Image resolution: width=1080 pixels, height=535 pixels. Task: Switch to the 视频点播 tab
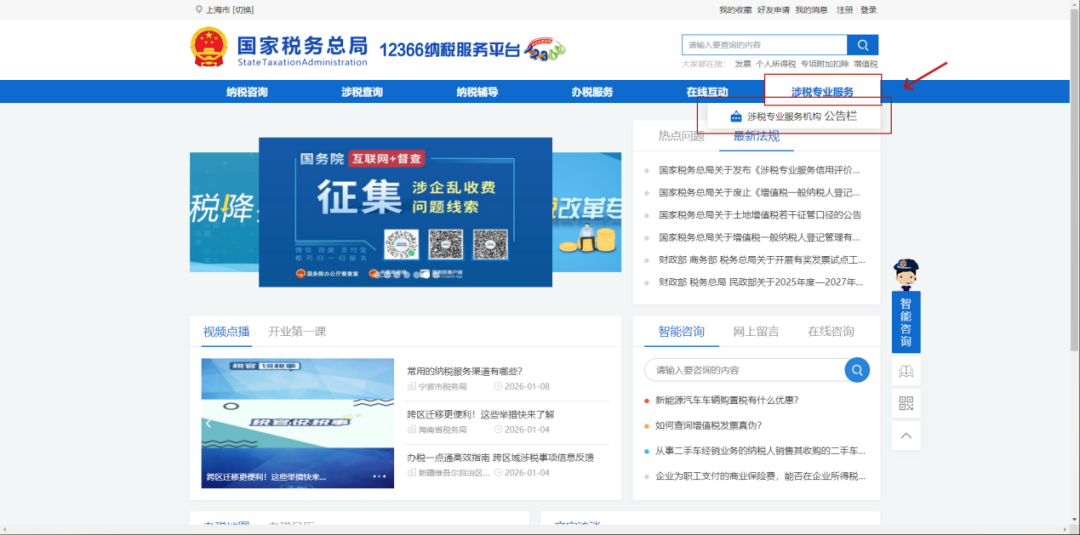(226, 331)
